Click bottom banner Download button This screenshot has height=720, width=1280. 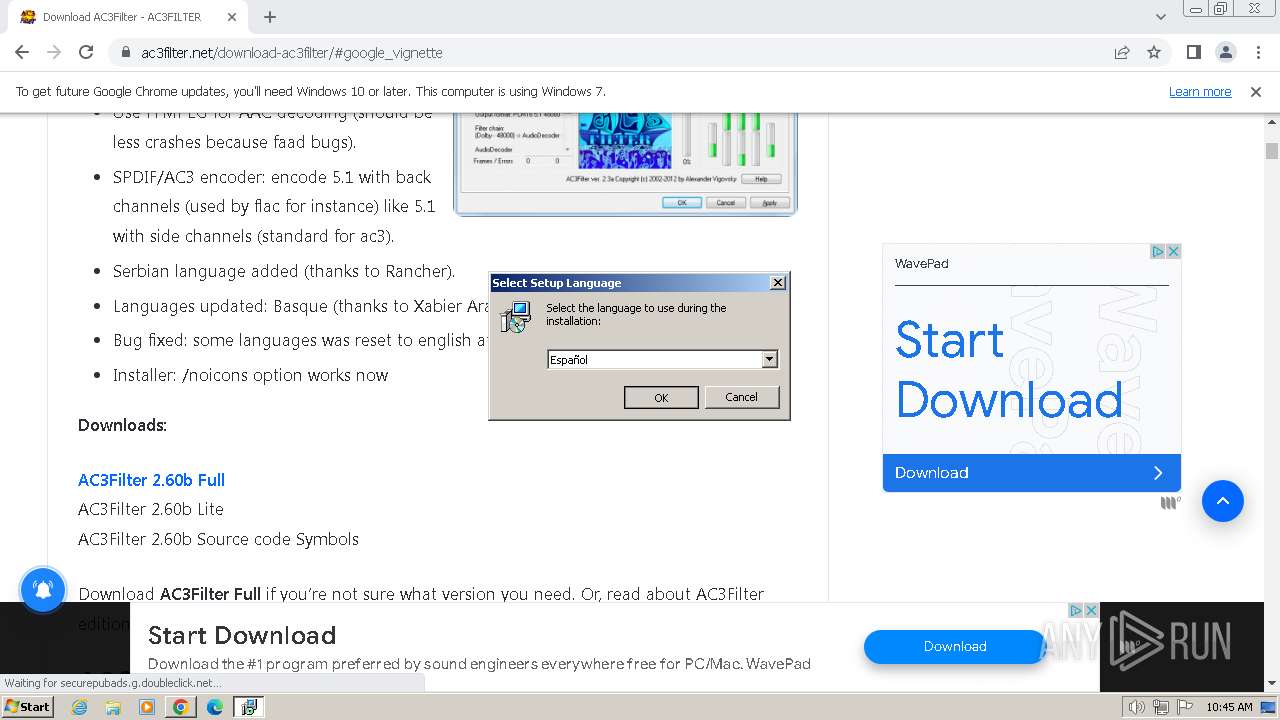pyautogui.click(x=955, y=647)
